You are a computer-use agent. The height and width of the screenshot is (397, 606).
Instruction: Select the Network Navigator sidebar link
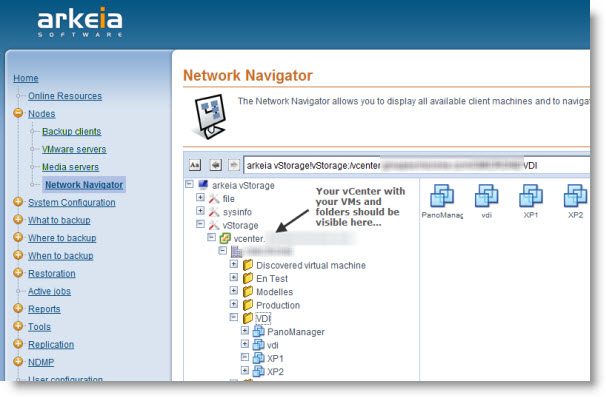click(84, 185)
